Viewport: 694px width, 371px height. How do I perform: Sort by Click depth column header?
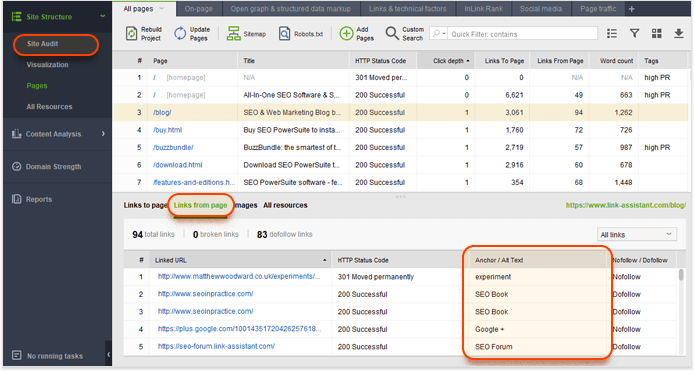(x=445, y=61)
